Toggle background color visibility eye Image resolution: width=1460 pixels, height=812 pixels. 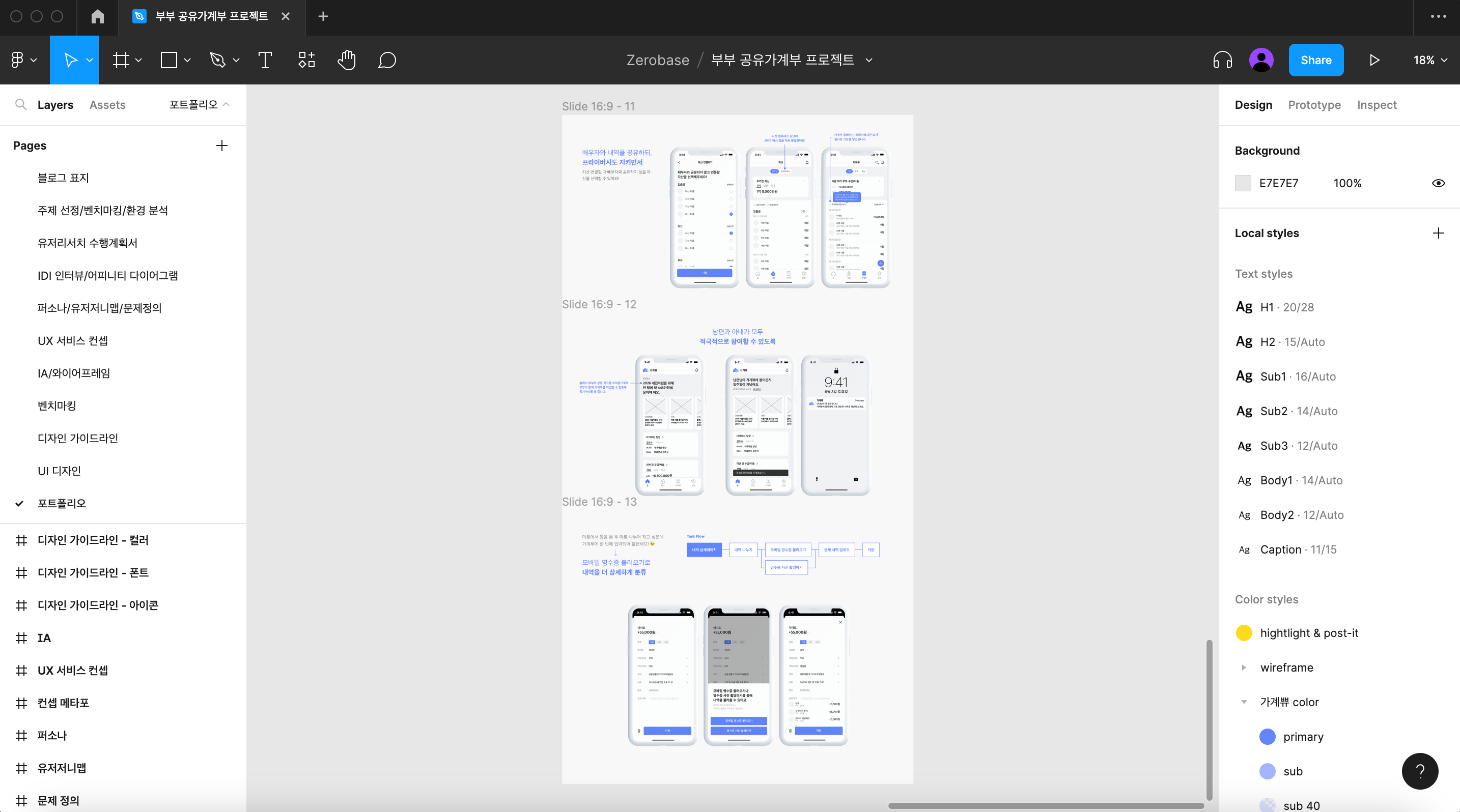tap(1438, 184)
